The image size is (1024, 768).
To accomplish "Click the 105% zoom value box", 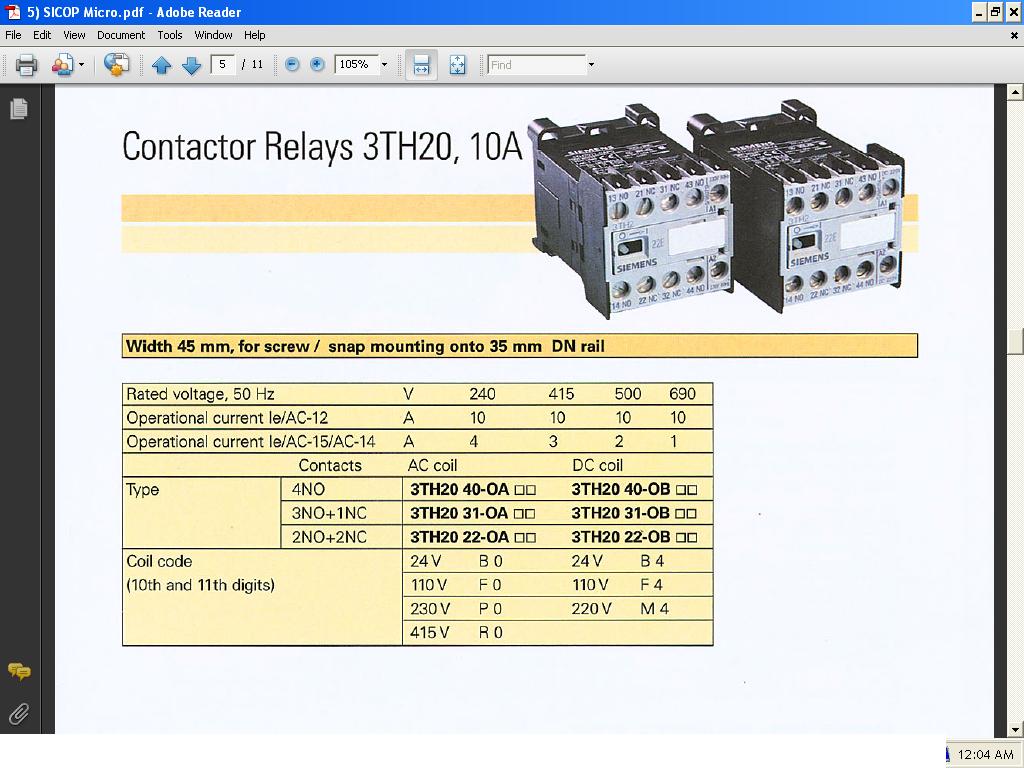I will point(357,64).
